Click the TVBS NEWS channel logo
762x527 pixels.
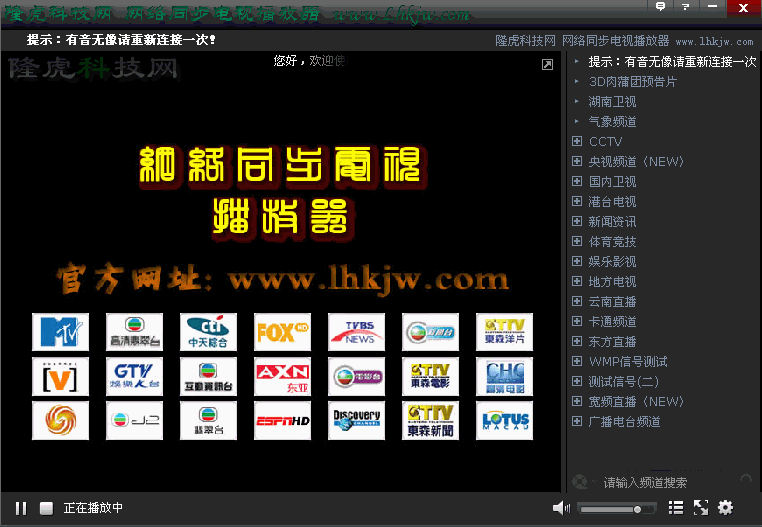tap(356, 332)
